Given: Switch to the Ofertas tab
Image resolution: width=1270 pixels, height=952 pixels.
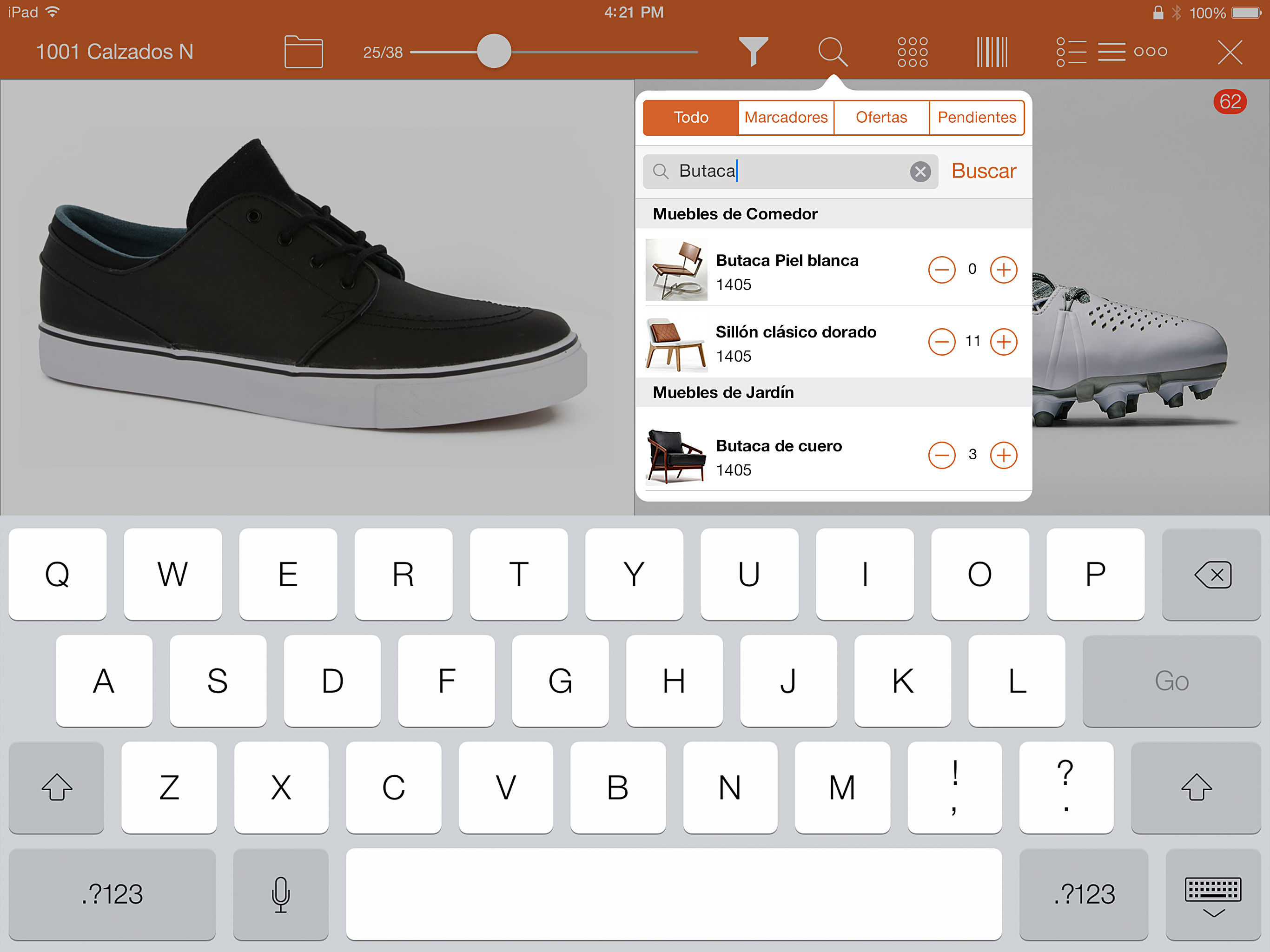Looking at the screenshot, I should pyautogui.click(x=881, y=118).
